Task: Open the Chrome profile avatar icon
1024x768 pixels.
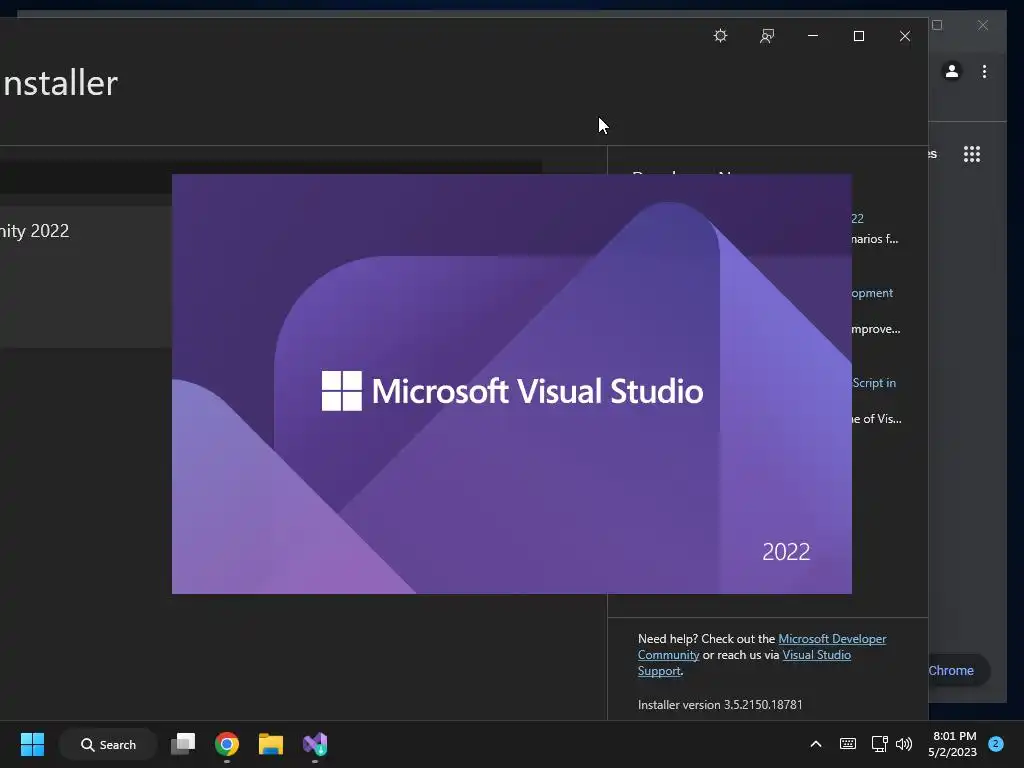Action: [952, 71]
